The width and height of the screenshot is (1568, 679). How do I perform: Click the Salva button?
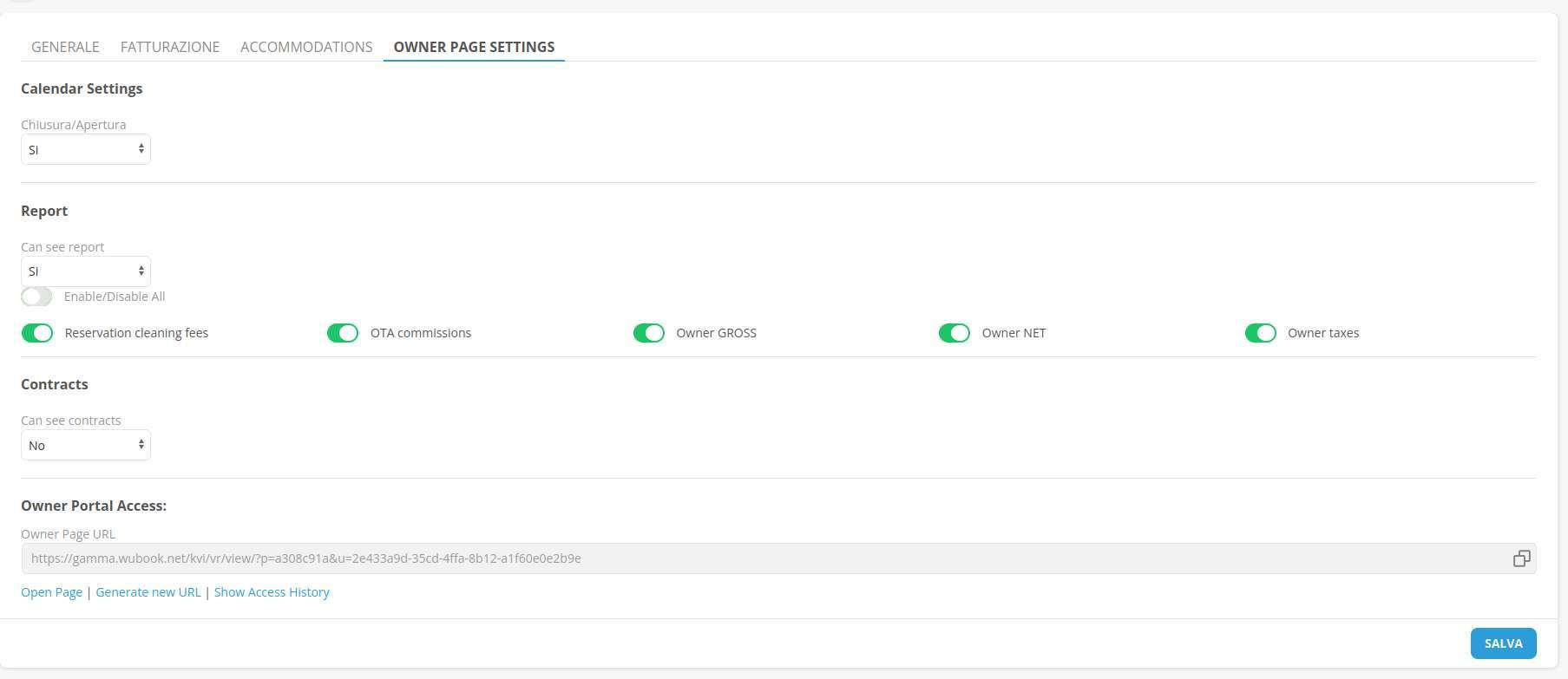tap(1503, 643)
